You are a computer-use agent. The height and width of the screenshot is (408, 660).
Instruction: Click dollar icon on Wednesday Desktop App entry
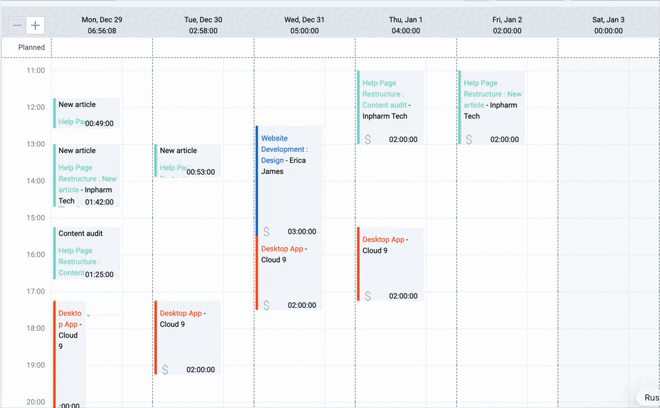click(x=266, y=305)
